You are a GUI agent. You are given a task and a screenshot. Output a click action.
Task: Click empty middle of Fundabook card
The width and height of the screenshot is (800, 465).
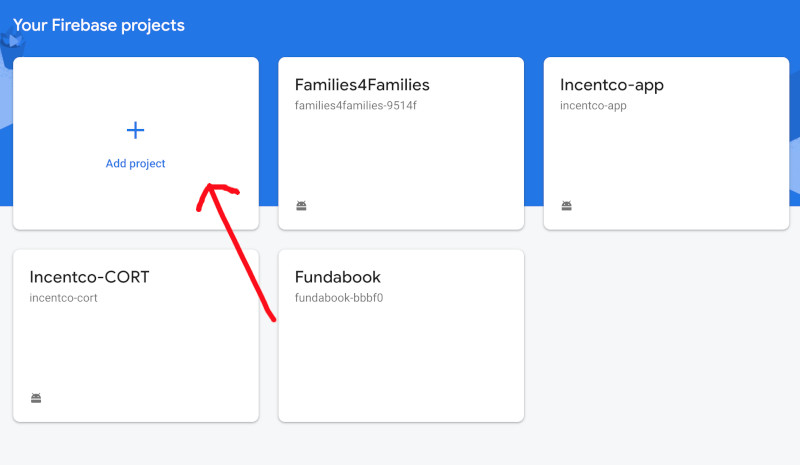401,357
